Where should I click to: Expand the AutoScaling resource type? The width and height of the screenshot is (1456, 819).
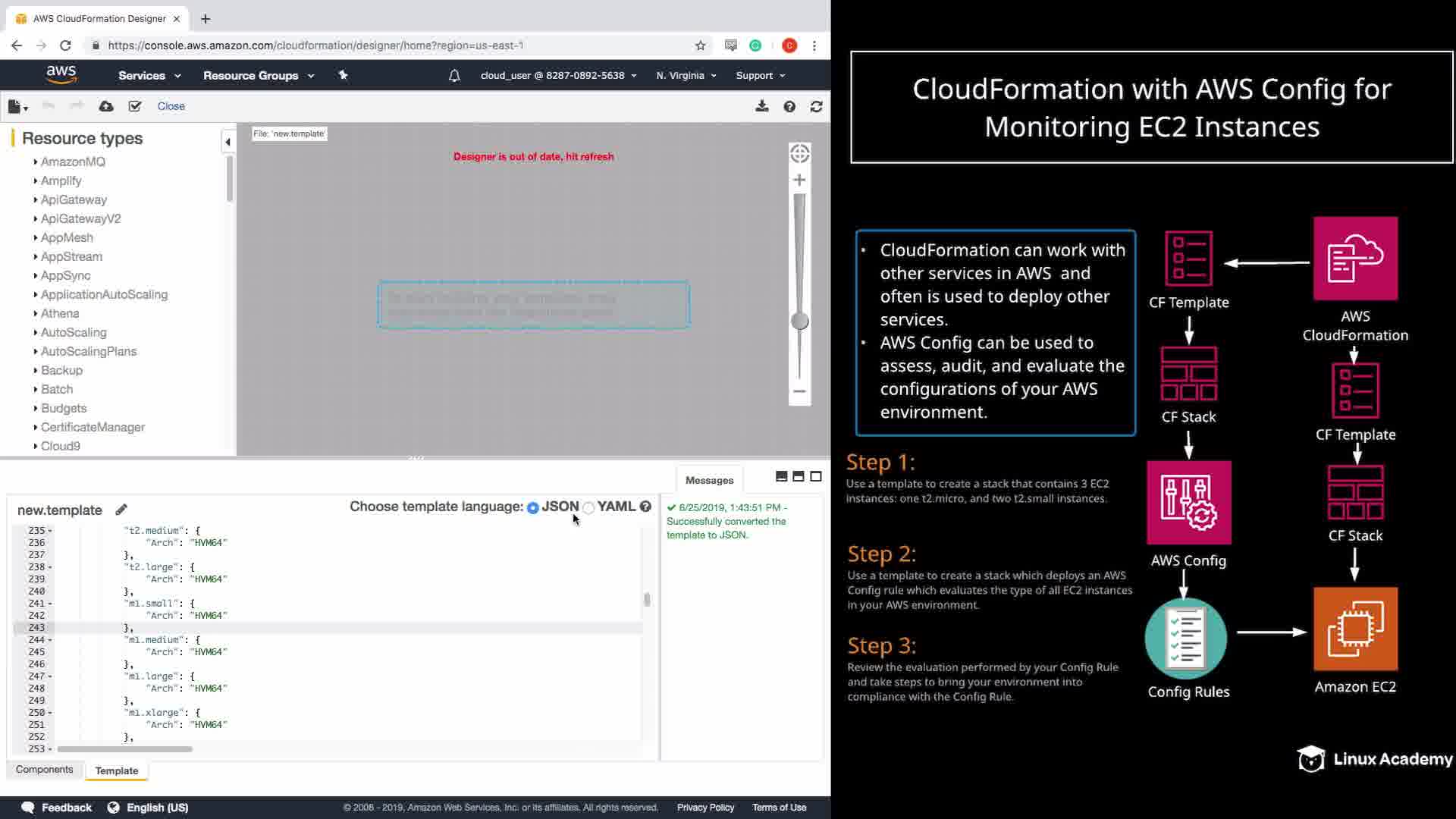73,332
